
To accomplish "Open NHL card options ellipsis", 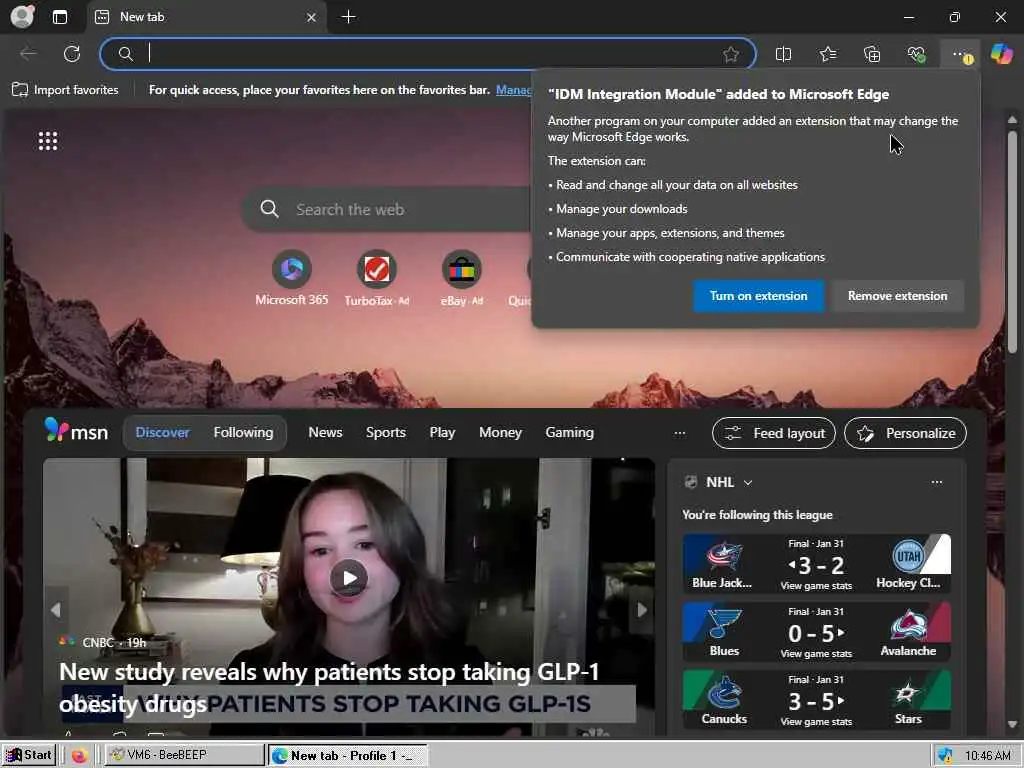I will click(936, 482).
